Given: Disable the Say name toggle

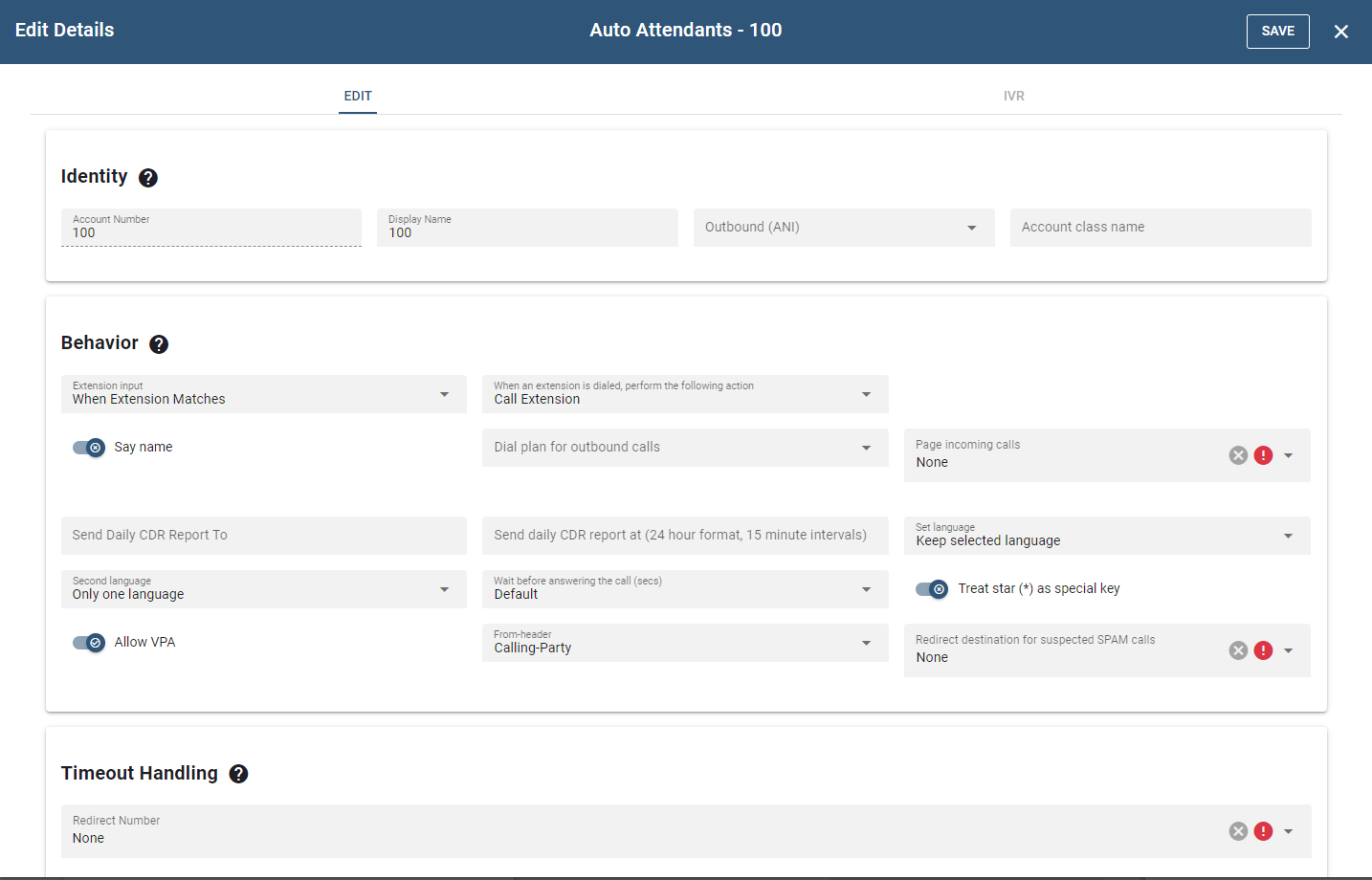Looking at the screenshot, I should pos(89,447).
